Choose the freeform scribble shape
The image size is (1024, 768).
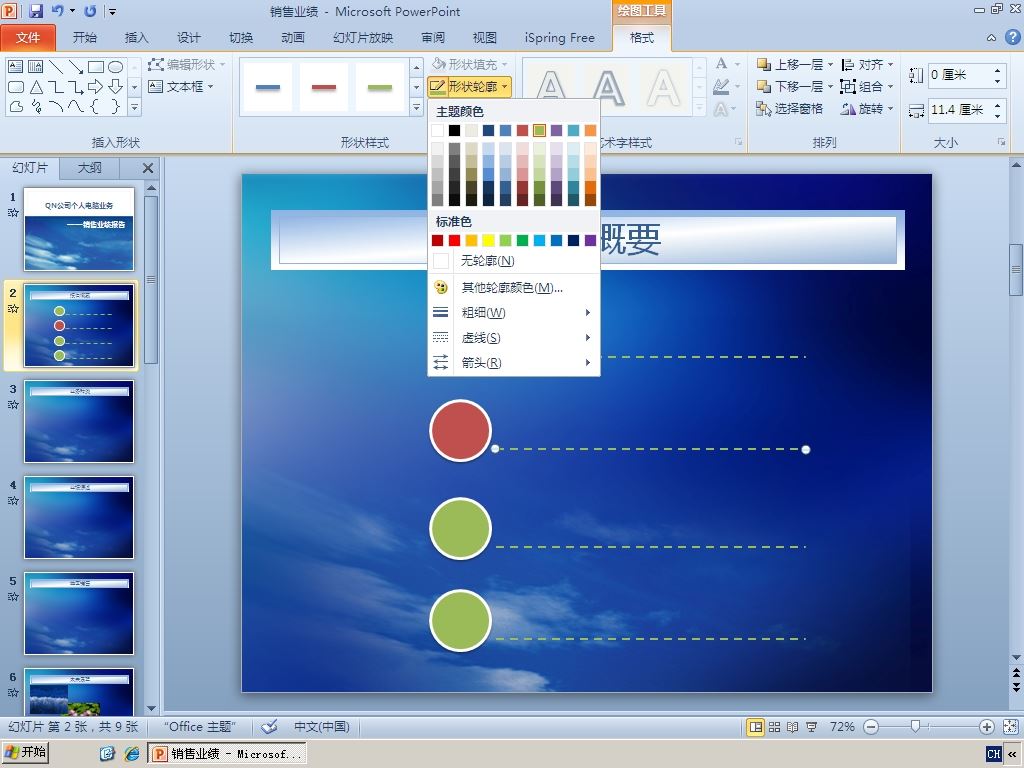pyautogui.click(x=37, y=106)
